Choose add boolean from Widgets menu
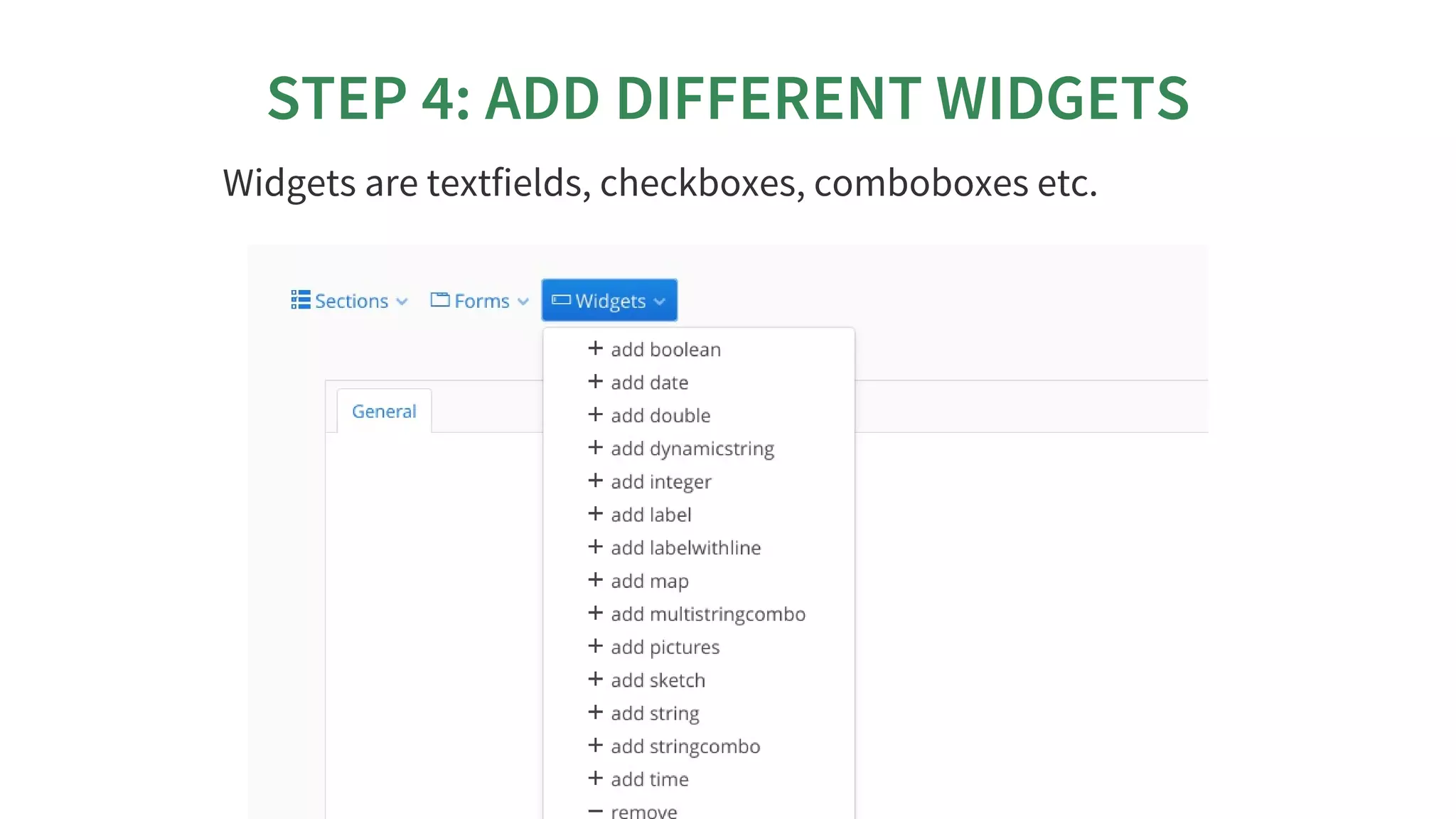The height and width of the screenshot is (819, 1456). tap(698, 349)
